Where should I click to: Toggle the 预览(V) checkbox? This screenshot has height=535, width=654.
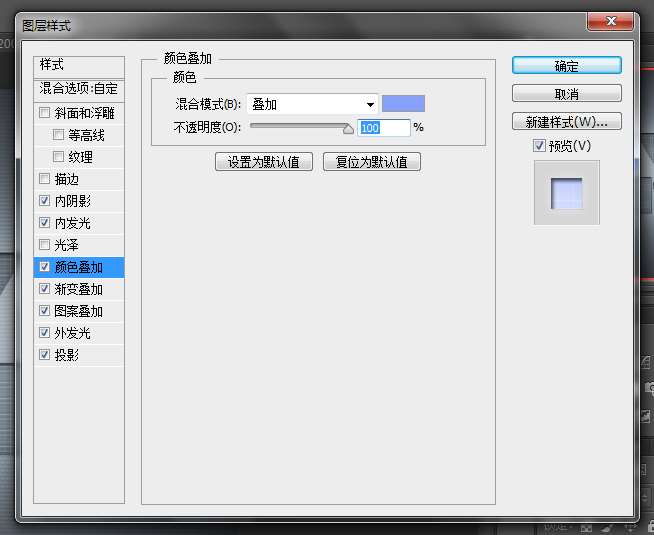point(539,146)
